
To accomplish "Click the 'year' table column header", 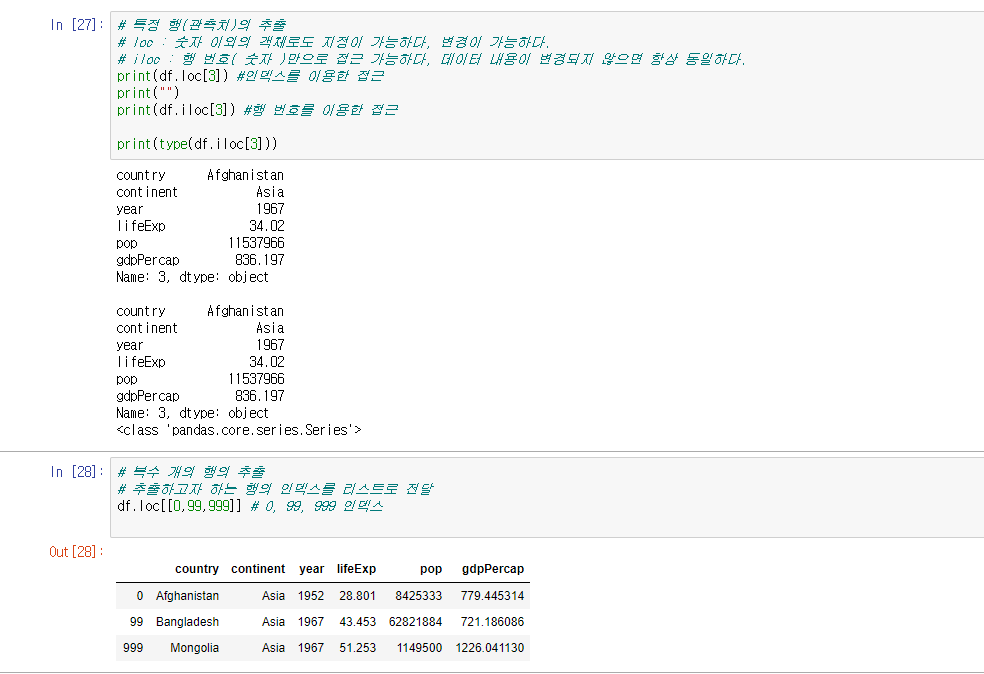I will click(311, 569).
